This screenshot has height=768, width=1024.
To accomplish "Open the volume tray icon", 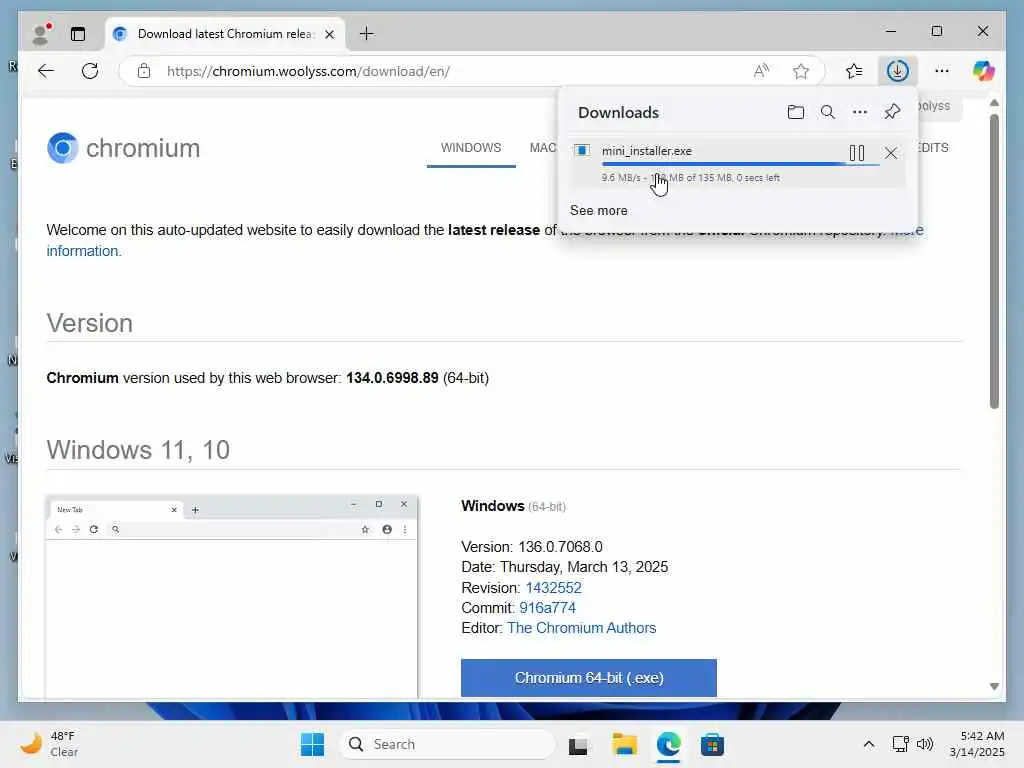I will click(x=925, y=744).
